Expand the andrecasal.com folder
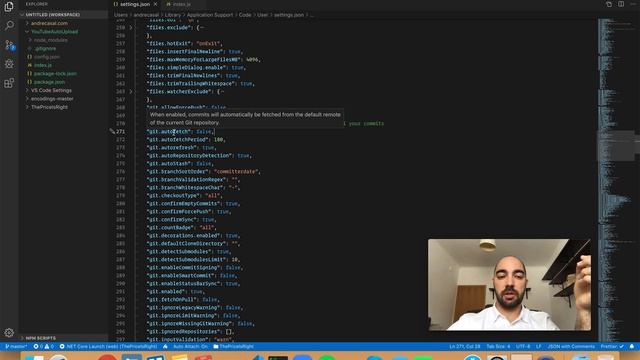The height and width of the screenshot is (360, 640). 49,23
